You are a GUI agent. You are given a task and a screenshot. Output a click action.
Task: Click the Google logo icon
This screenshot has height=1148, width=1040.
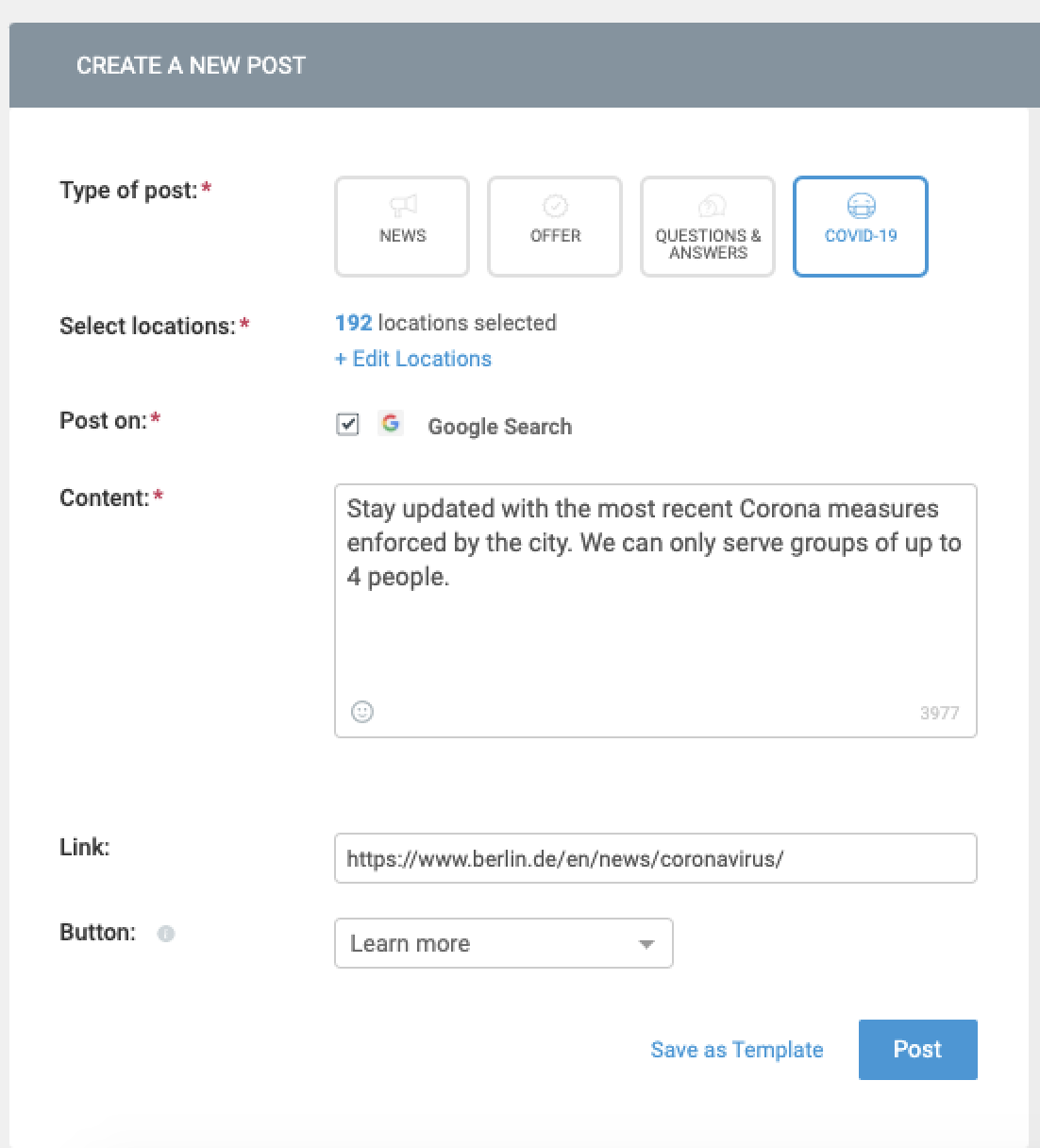point(391,424)
